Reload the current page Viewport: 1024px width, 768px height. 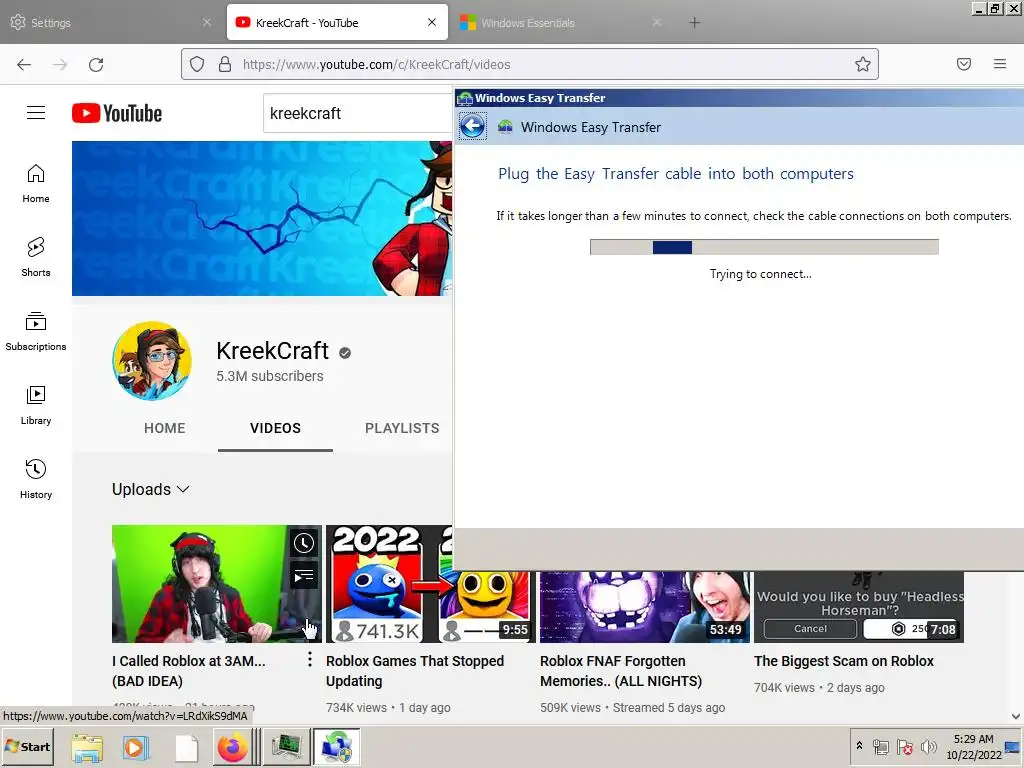click(96, 64)
